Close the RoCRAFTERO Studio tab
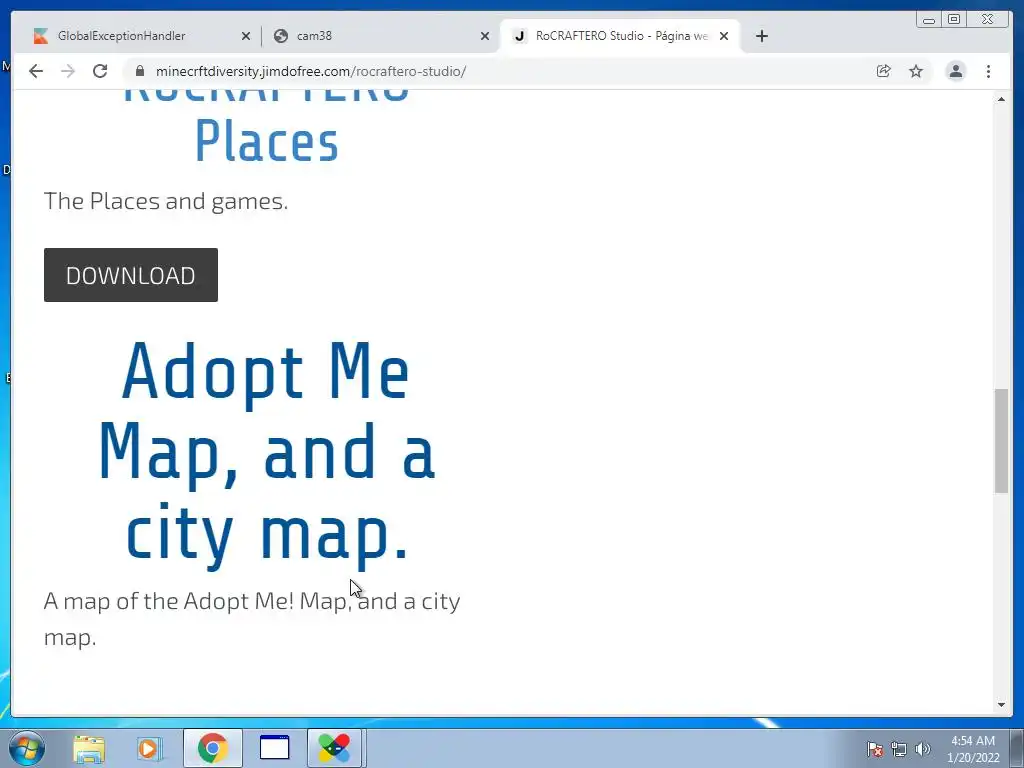 724,36
